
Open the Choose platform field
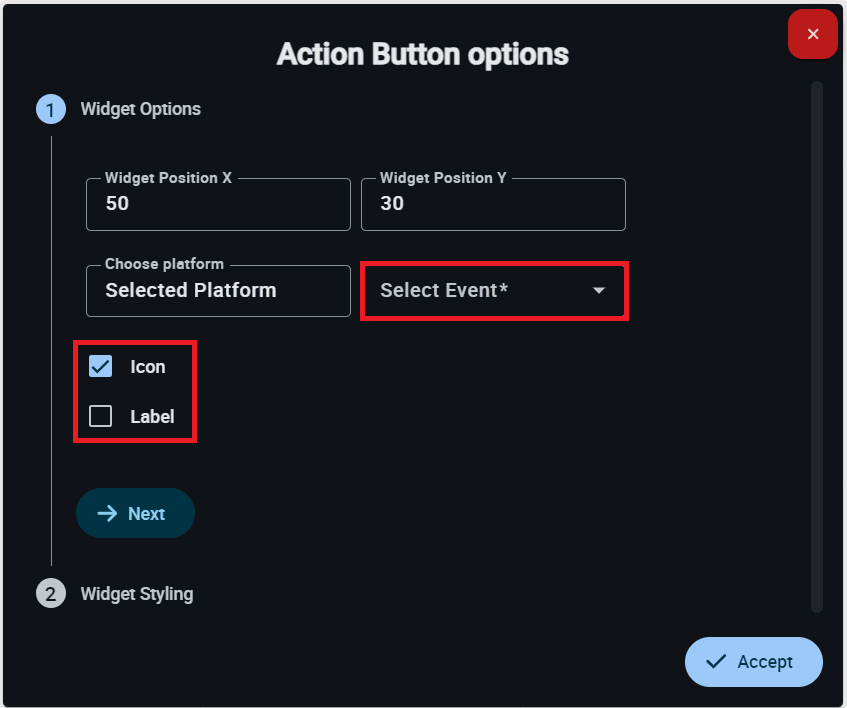click(218, 291)
